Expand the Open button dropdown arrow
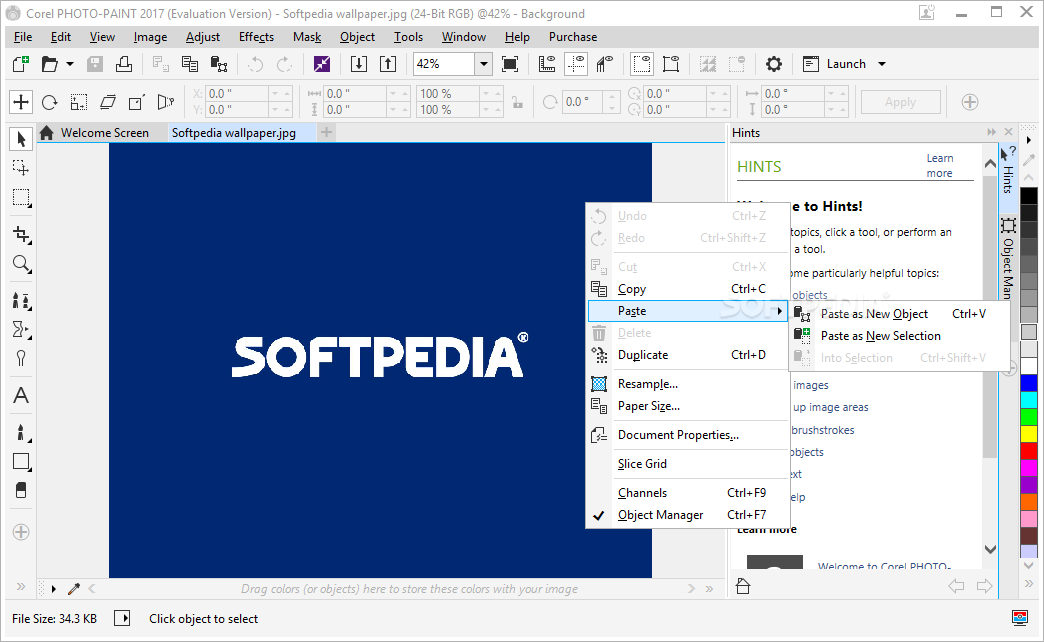 click(69, 64)
